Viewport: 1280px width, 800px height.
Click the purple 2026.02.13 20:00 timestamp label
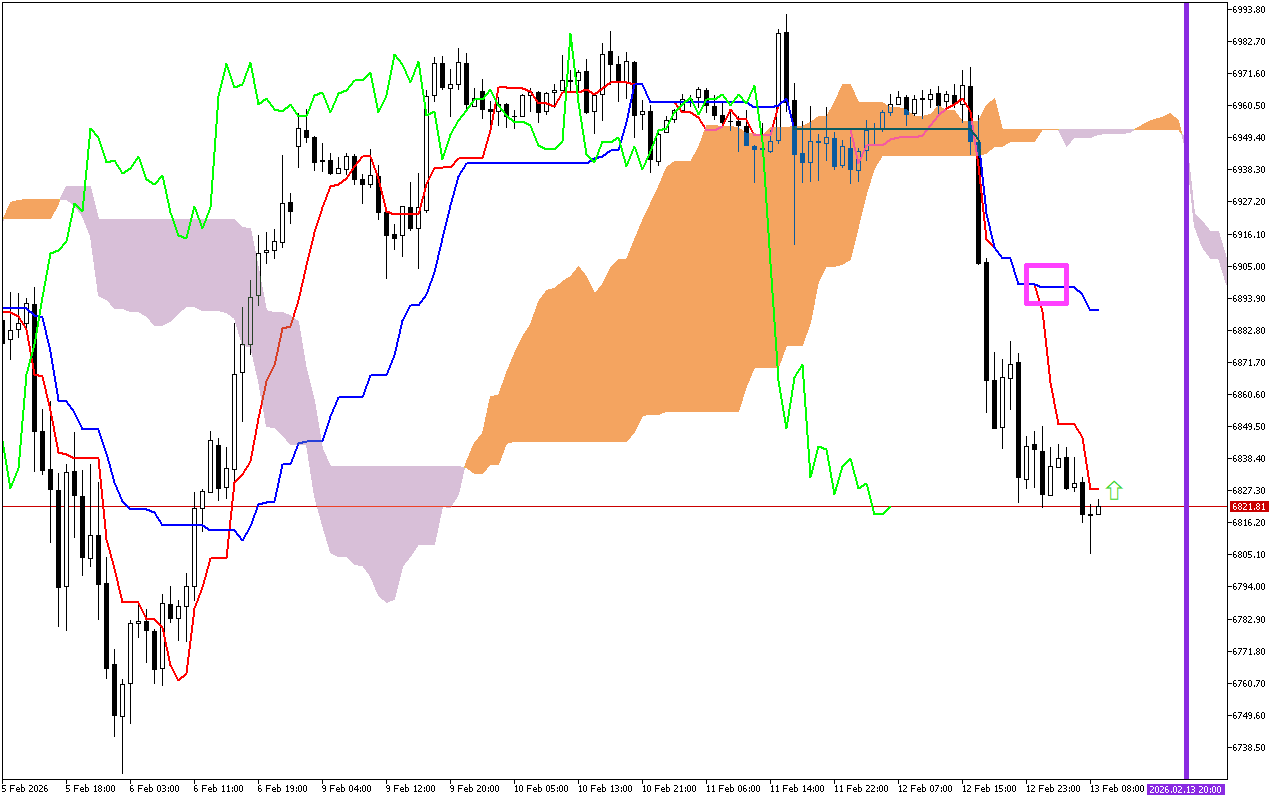(x=1185, y=789)
